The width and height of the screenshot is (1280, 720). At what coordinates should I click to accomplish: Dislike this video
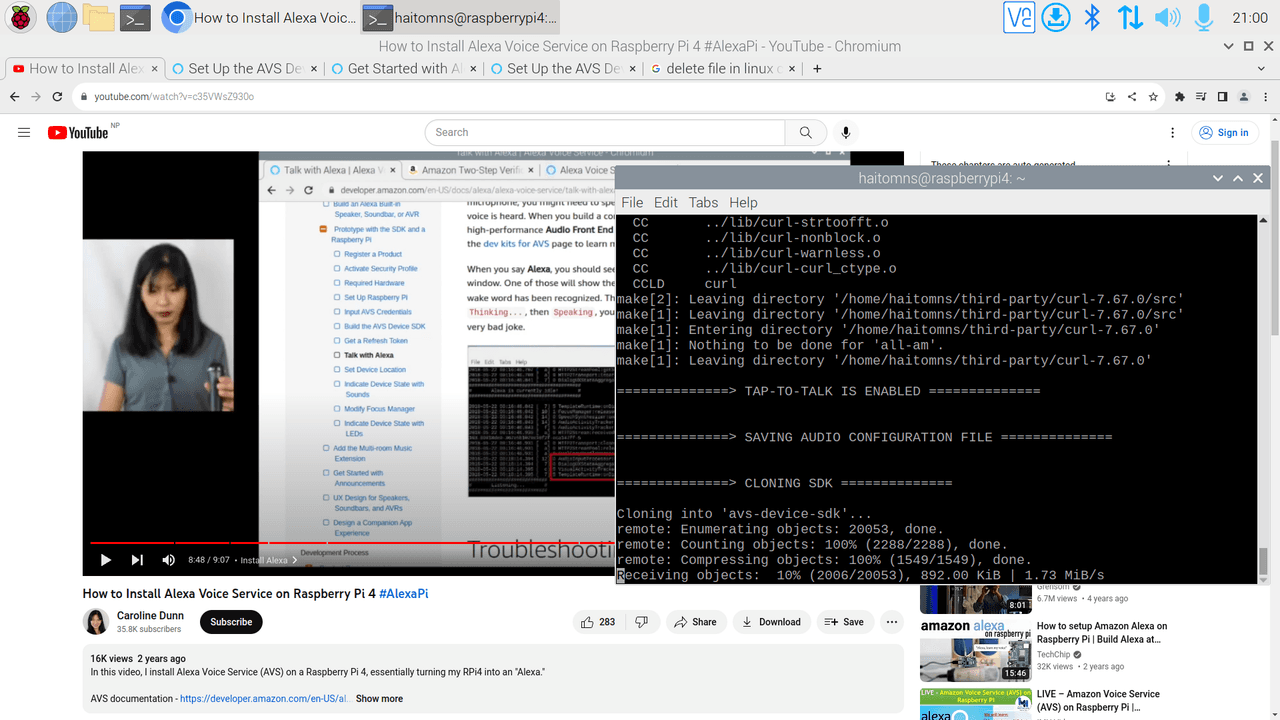click(642, 622)
